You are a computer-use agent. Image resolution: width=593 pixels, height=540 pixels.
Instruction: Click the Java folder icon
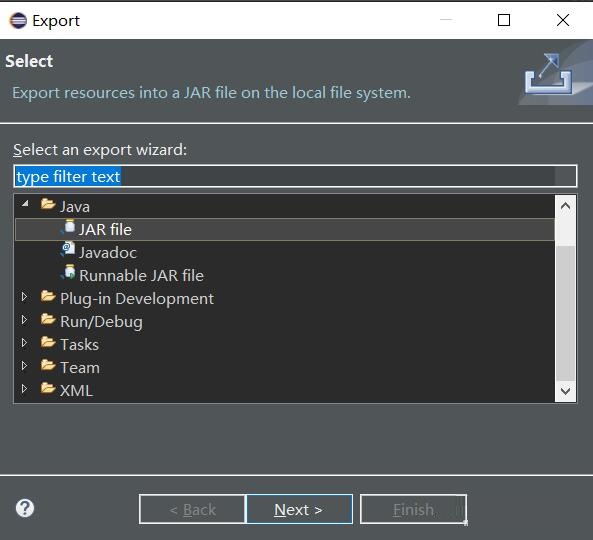[48, 204]
